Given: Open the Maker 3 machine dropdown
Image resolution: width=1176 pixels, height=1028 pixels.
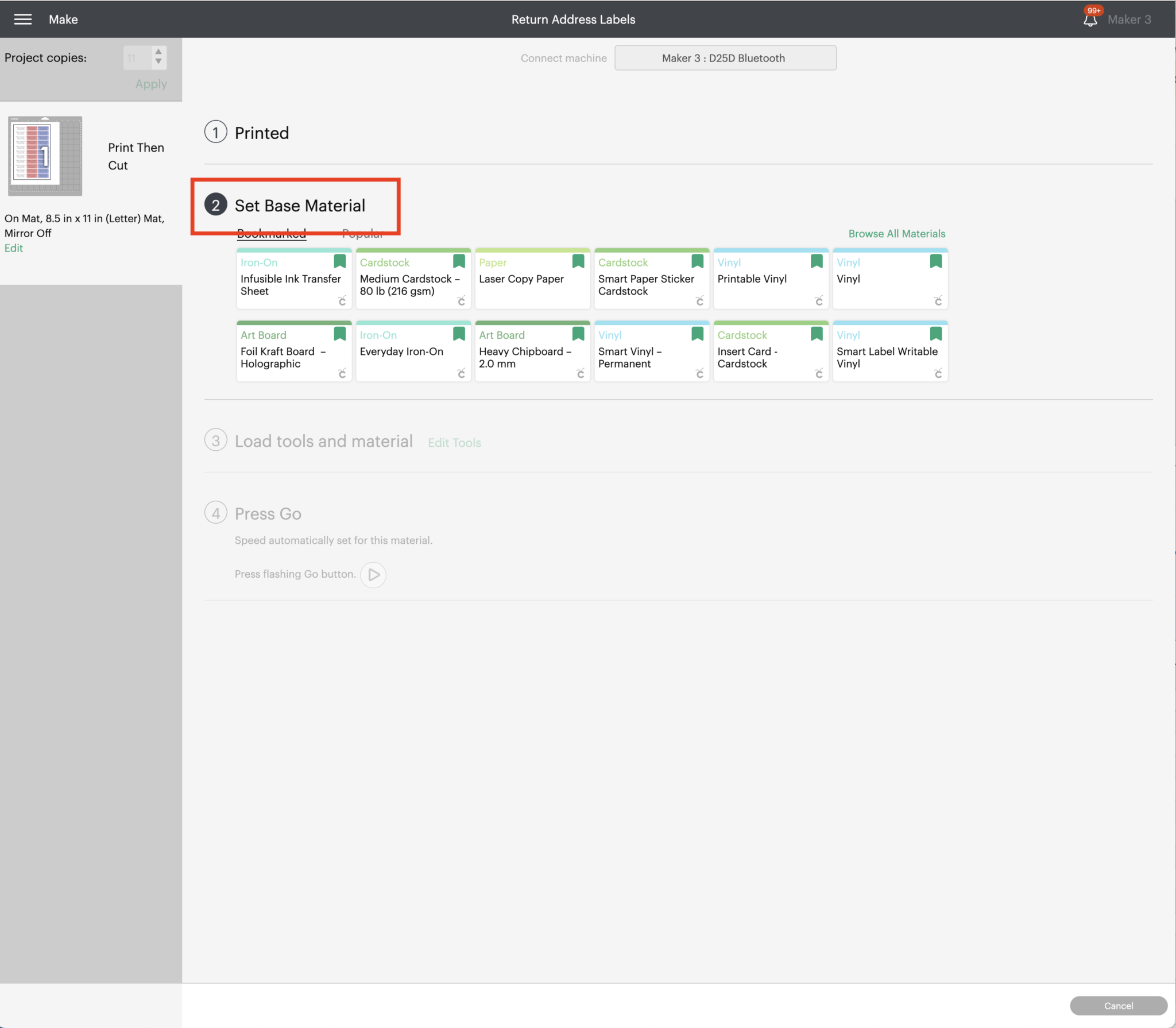Looking at the screenshot, I should (725, 58).
